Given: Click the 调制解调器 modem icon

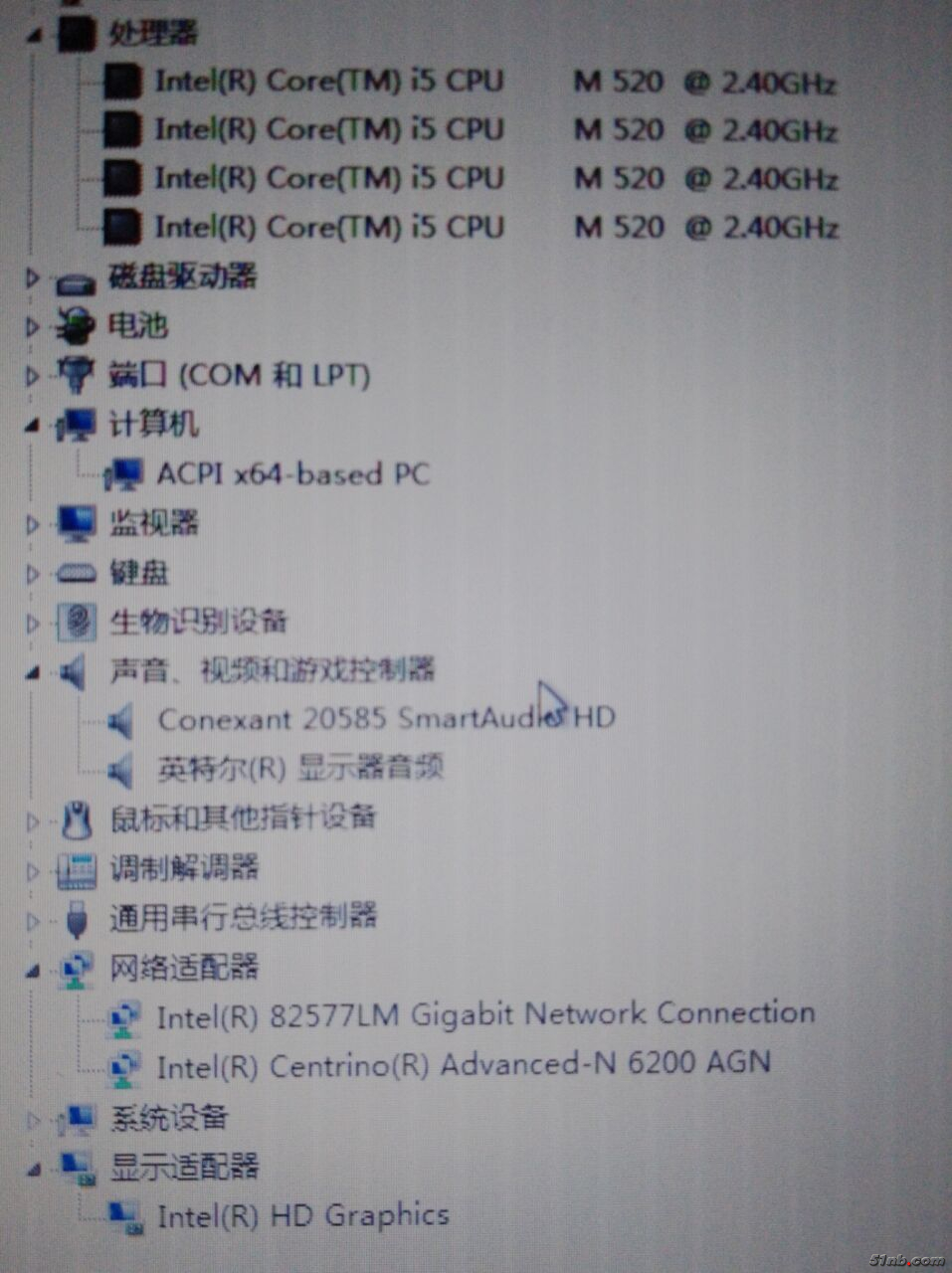Looking at the screenshot, I should click(77, 869).
